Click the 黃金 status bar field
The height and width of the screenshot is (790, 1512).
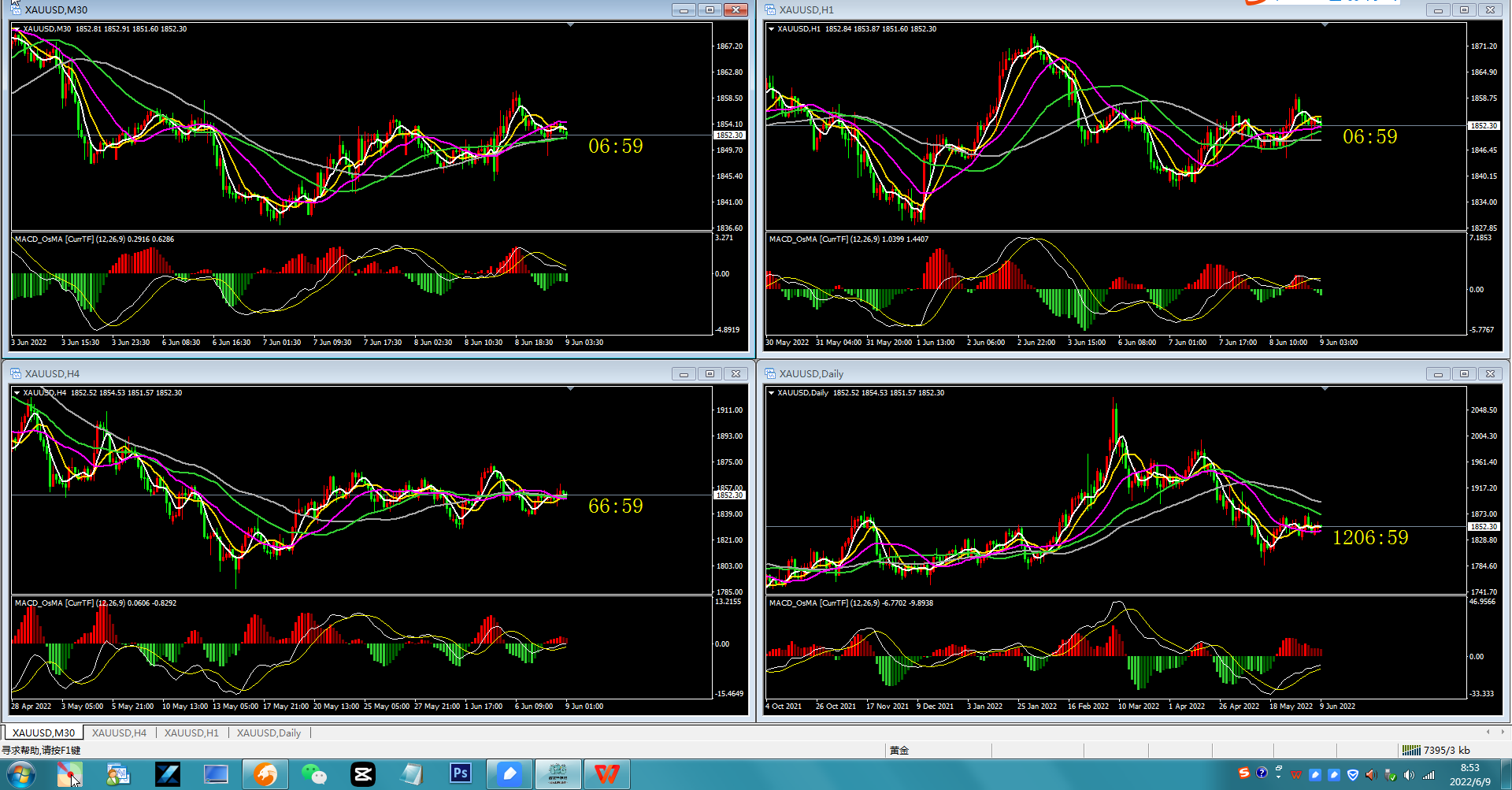point(899,750)
